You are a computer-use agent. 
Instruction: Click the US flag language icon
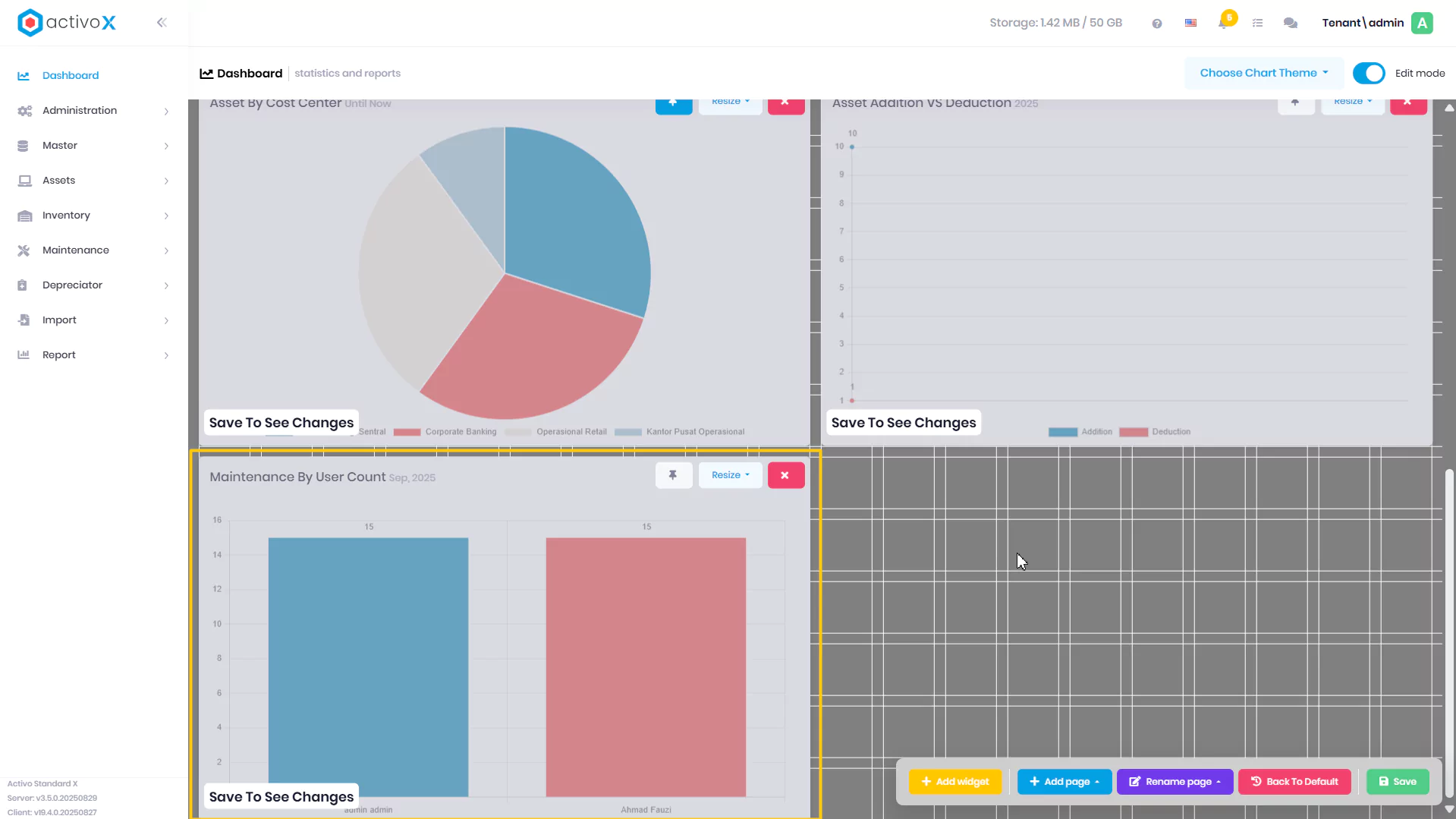[x=1190, y=23]
